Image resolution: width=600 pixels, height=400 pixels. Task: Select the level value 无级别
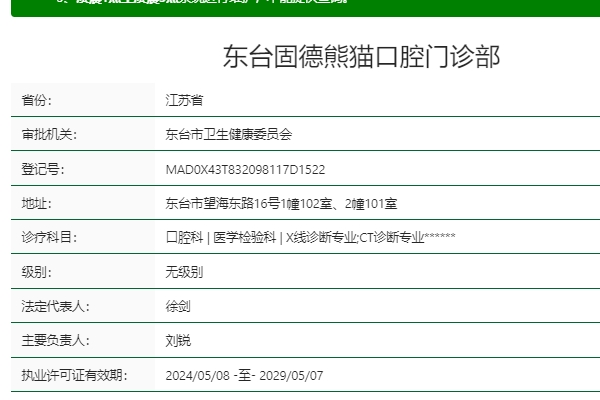point(184,272)
